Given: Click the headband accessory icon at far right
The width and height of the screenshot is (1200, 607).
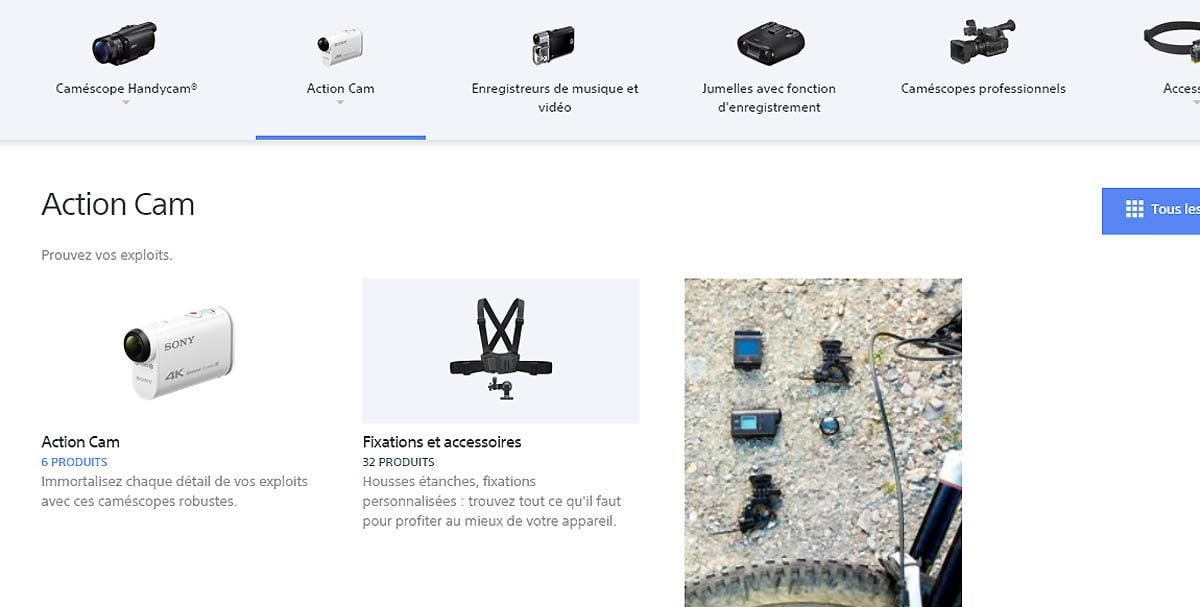Looking at the screenshot, I should point(1172,43).
